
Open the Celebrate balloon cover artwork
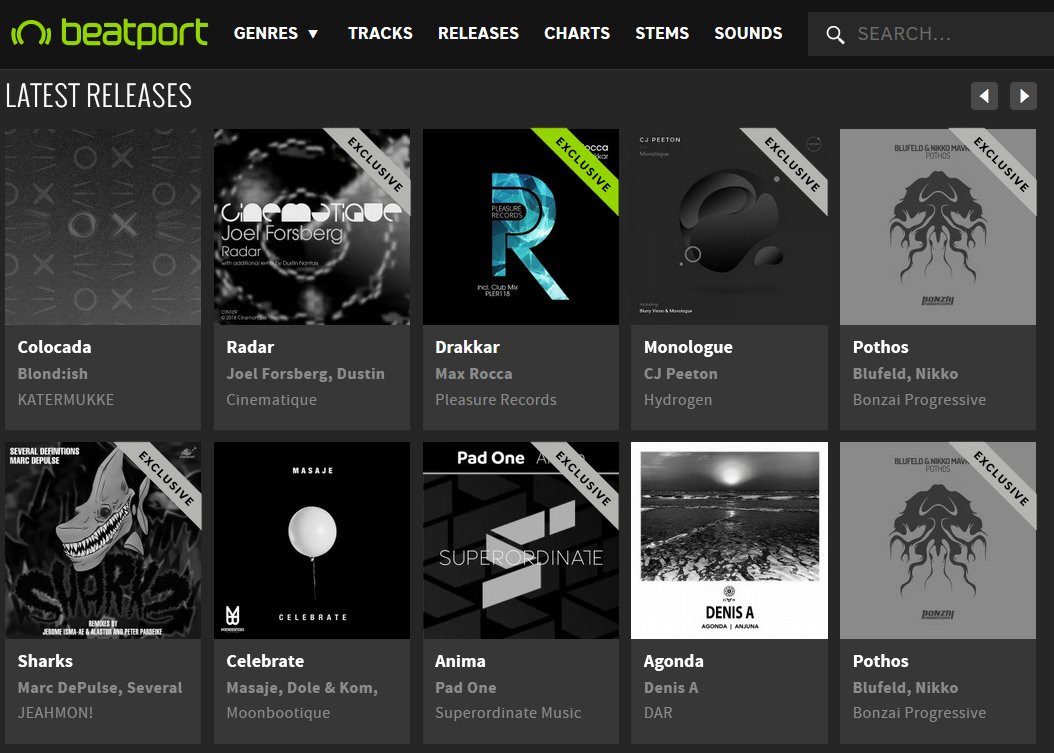[312, 541]
